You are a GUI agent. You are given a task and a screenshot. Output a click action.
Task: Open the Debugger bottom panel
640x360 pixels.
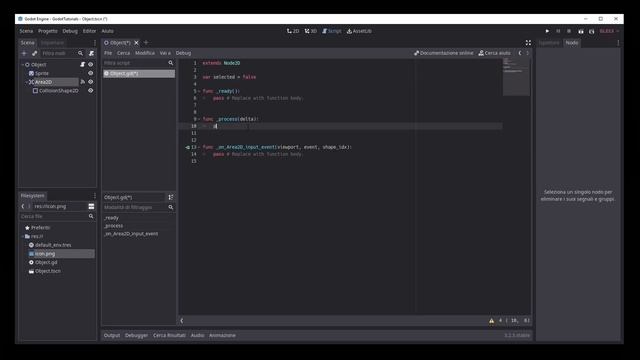[x=136, y=336]
